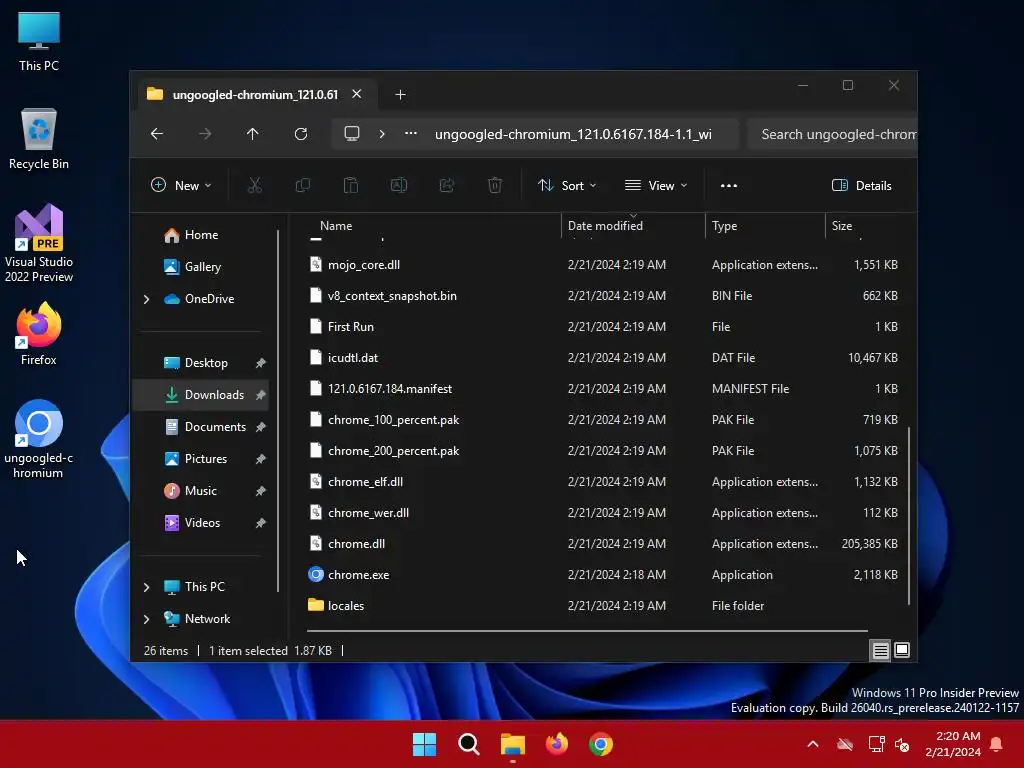Click the Rename icon in toolbar

click(398, 185)
